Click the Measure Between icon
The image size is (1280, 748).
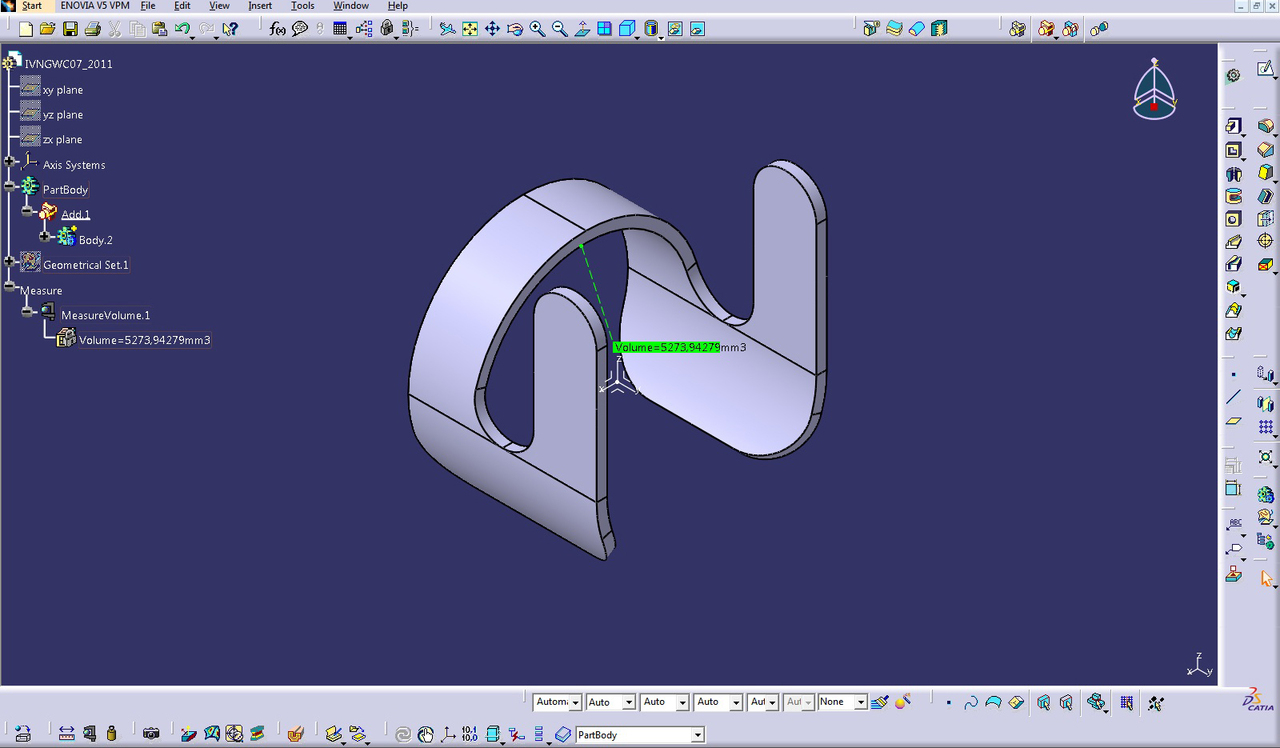pyautogui.click(x=66, y=734)
